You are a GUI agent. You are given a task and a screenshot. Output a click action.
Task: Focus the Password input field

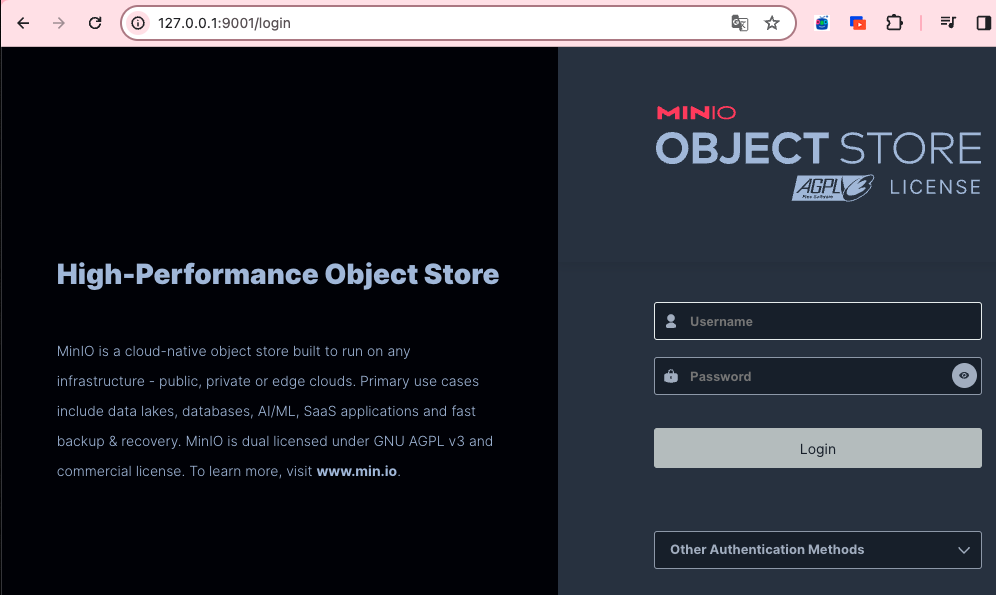(818, 376)
